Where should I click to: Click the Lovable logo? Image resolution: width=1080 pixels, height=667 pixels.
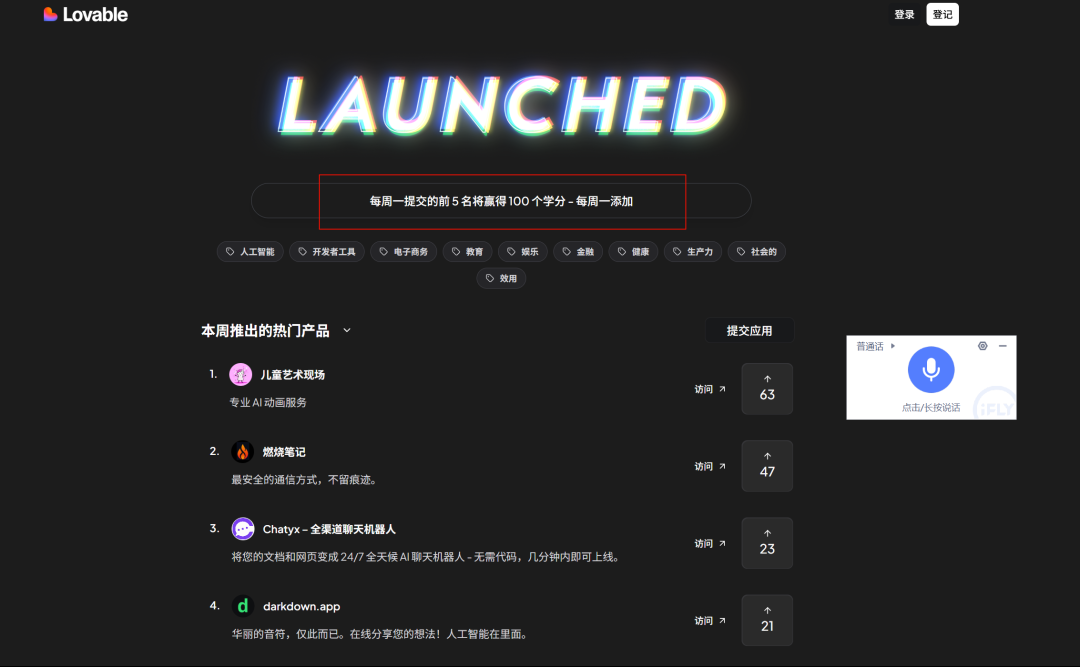85,14
